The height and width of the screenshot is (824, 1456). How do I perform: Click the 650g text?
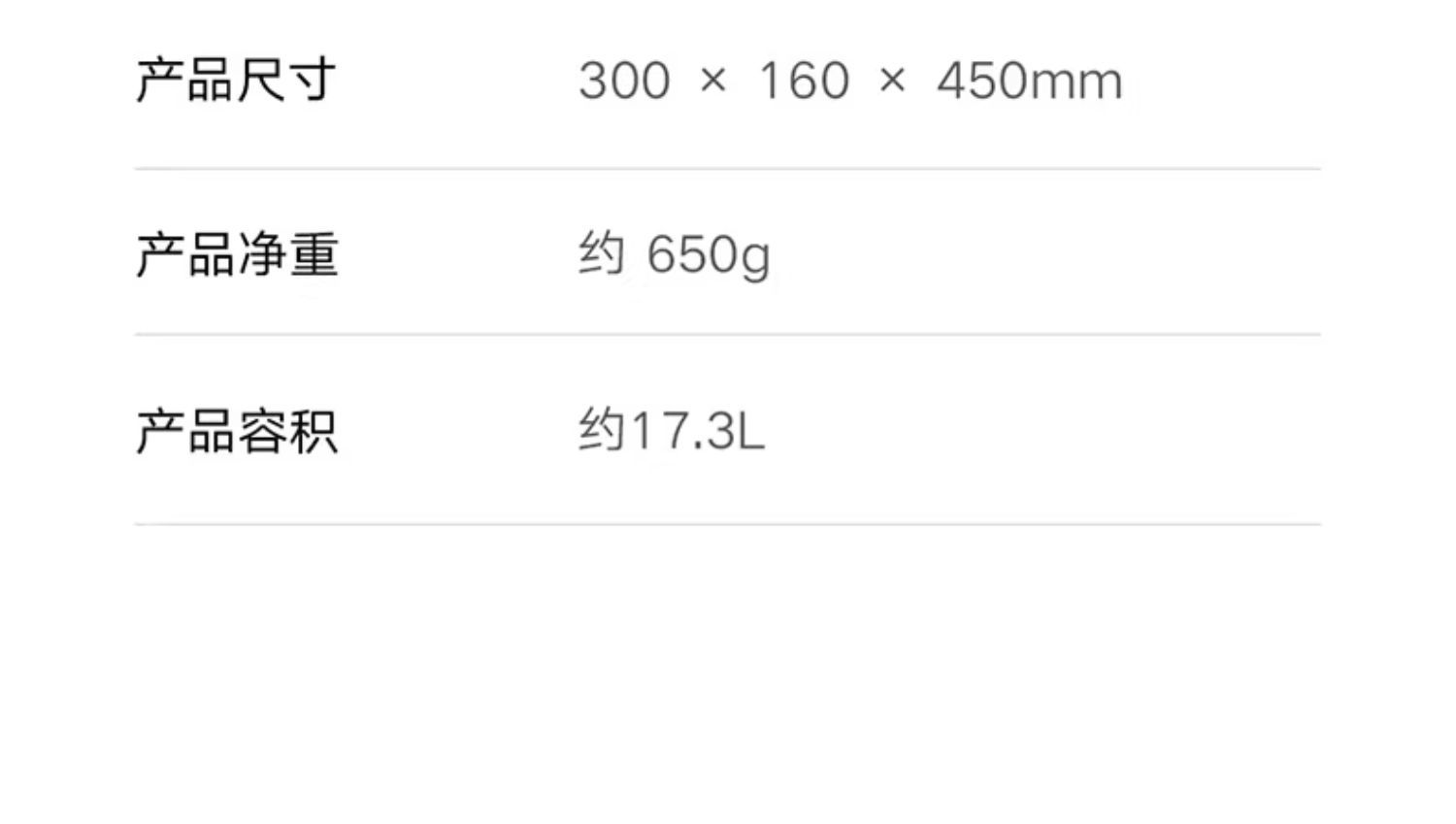[709, 257]
